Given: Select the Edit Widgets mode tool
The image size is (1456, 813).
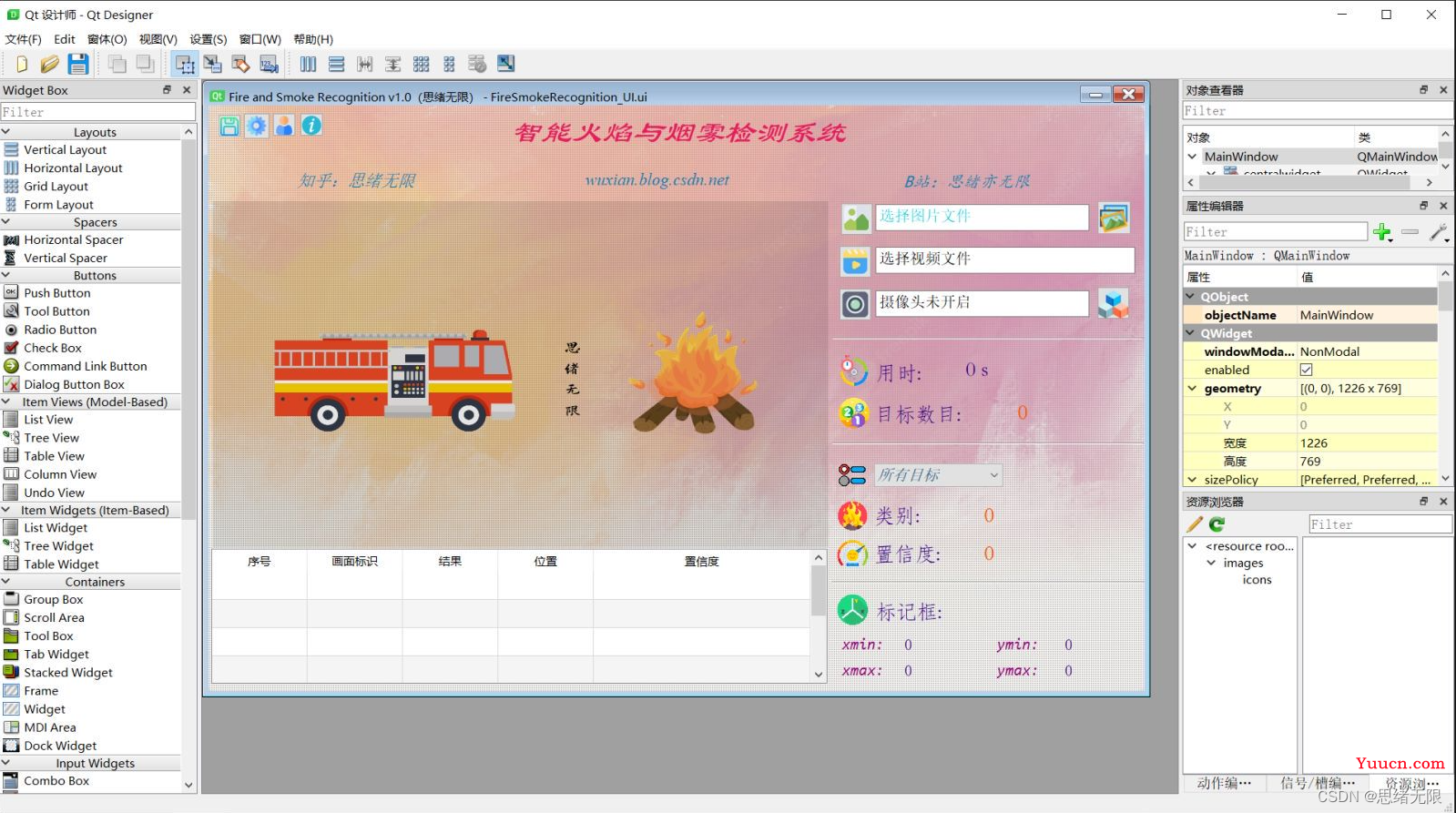Looking at the screenshot, I should tap(185, 64).
